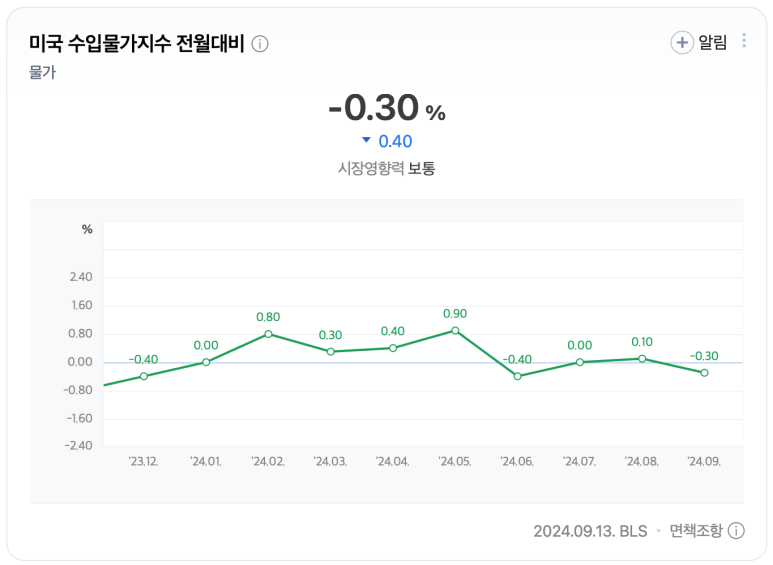This screenshot has height=565, width=773.
Task: Click the disclaimer info icon at bottom
Action: tap(736, 531)
